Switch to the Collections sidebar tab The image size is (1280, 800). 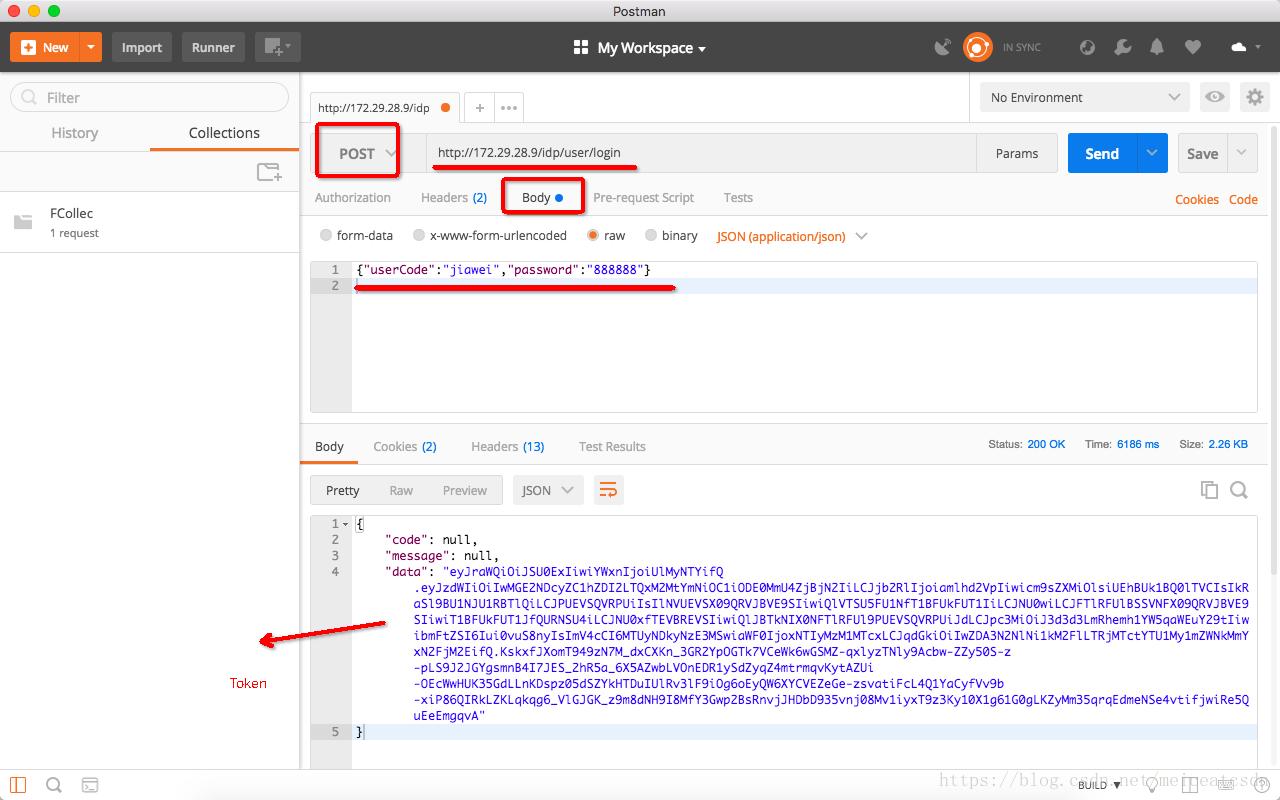point(224,133)
